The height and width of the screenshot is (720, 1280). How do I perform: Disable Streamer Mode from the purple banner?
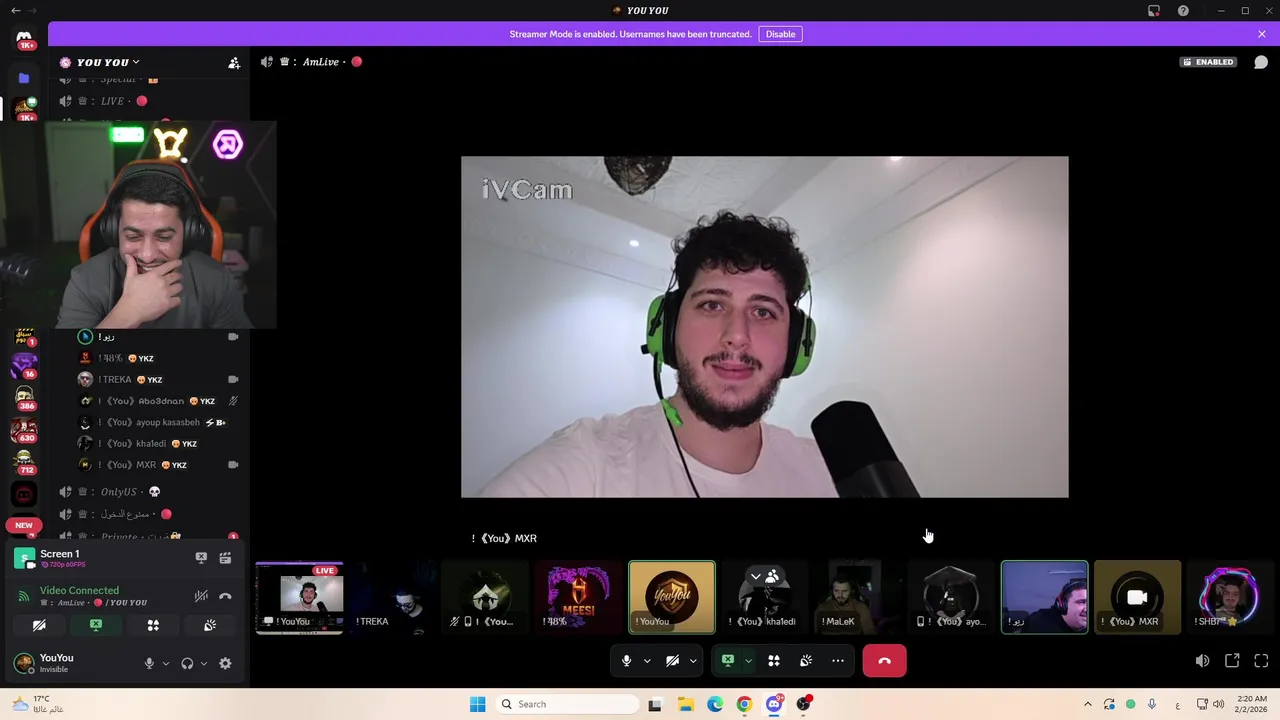coord(780,34)
